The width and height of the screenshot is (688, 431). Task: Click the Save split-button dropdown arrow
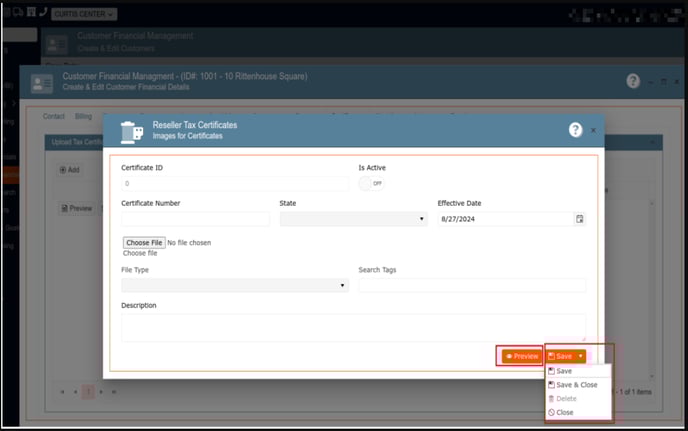tap(580, 356)
